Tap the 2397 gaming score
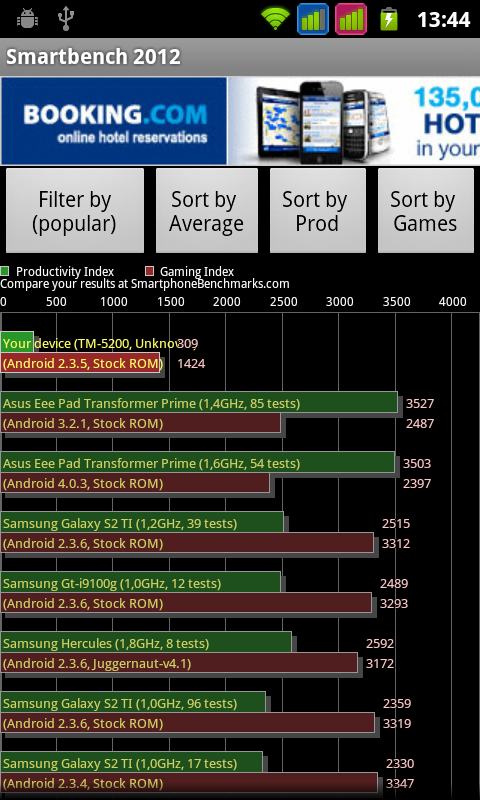The width and height of the screenshot is (480, 800). click(x=417, y=483)
